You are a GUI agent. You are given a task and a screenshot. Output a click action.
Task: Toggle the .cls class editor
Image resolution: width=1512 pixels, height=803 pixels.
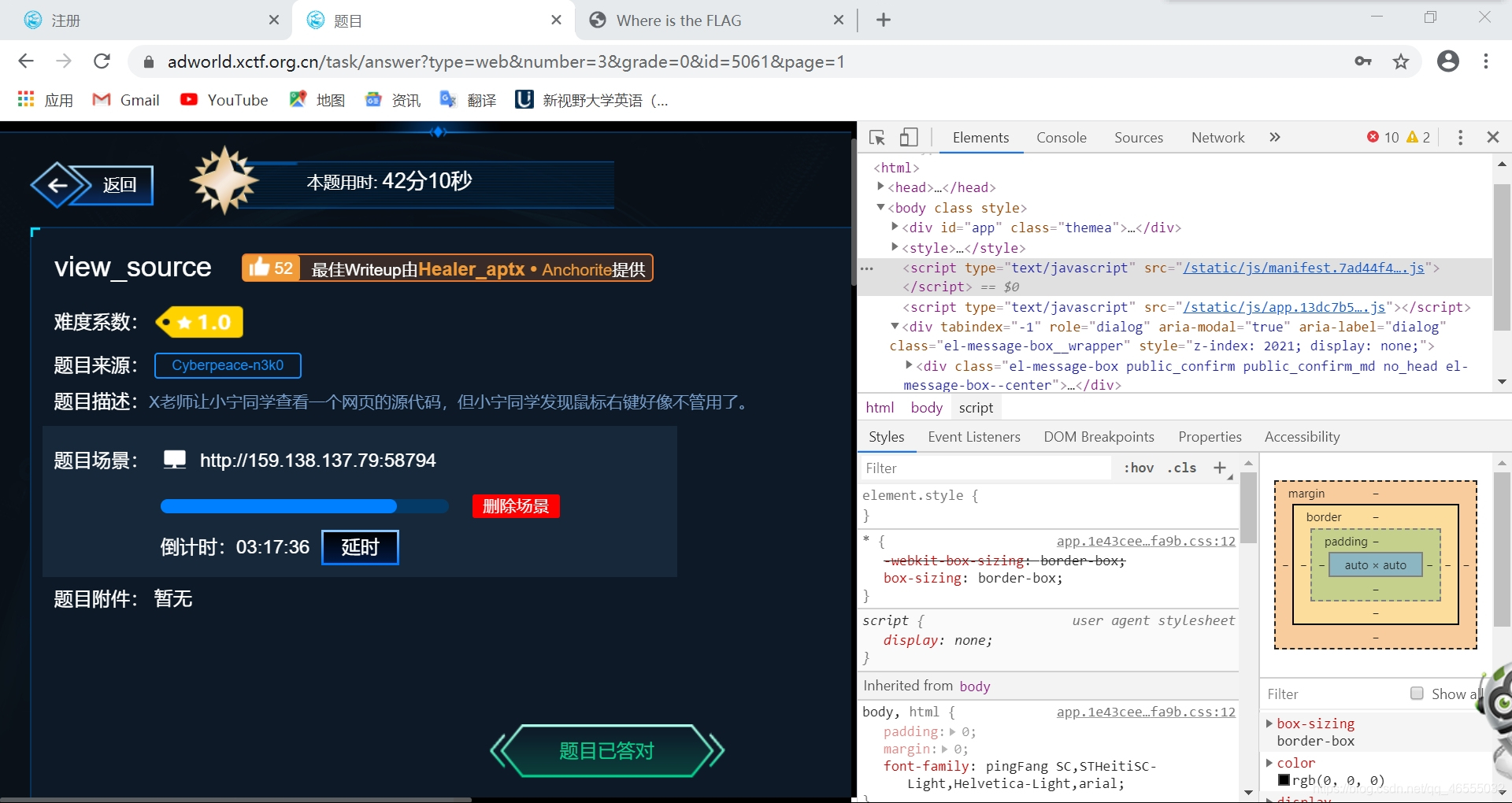coord(1182,468)
